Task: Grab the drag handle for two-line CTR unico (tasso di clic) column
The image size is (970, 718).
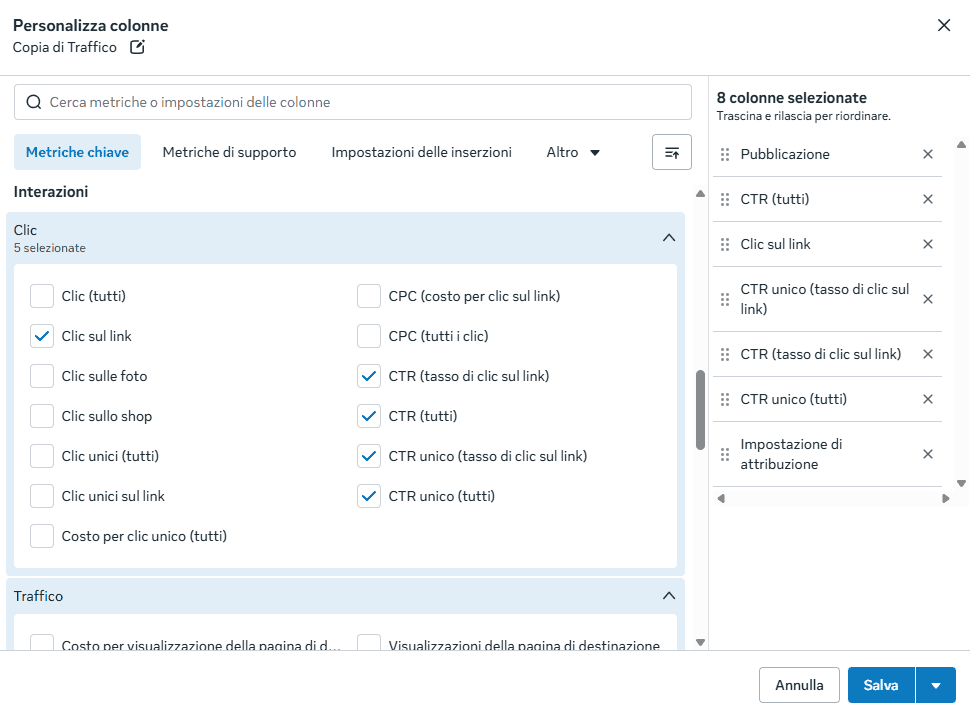Action: click(x=725, y=299)
